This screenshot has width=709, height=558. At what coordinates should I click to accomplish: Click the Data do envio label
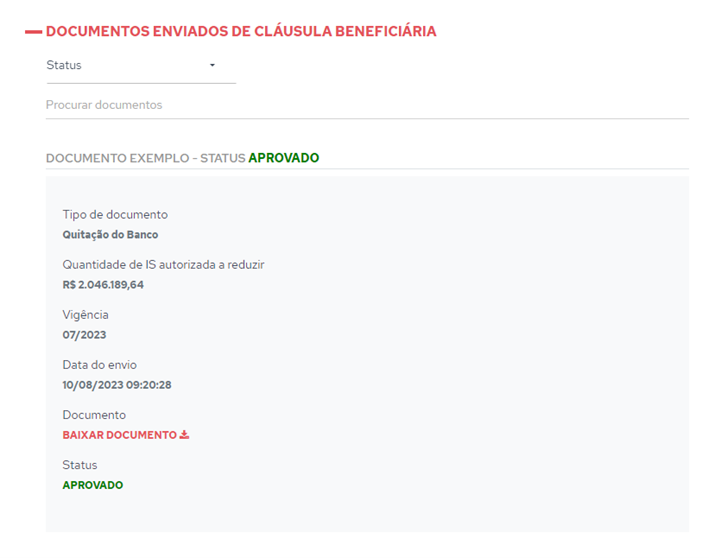pyautogui.click(x=99, y=365)
